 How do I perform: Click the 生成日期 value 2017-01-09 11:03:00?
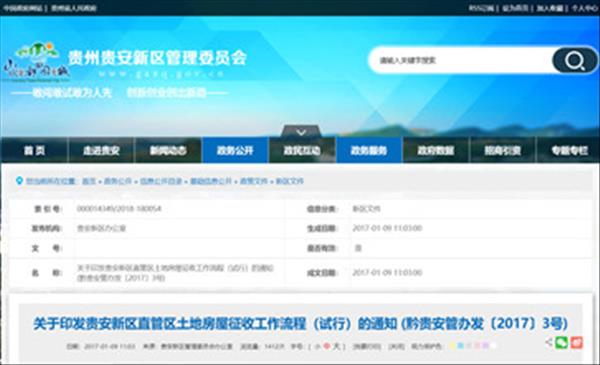(x=387, y=228)
